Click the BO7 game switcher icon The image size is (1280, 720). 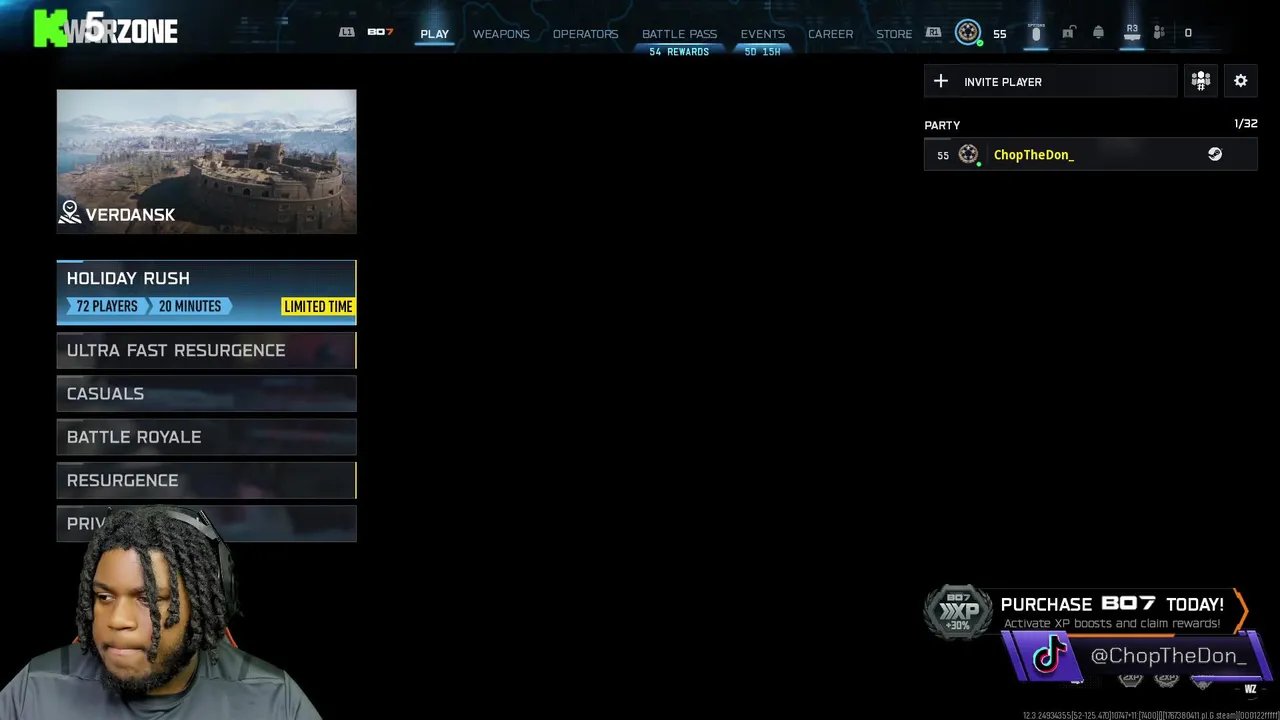[x=380, y=33]
